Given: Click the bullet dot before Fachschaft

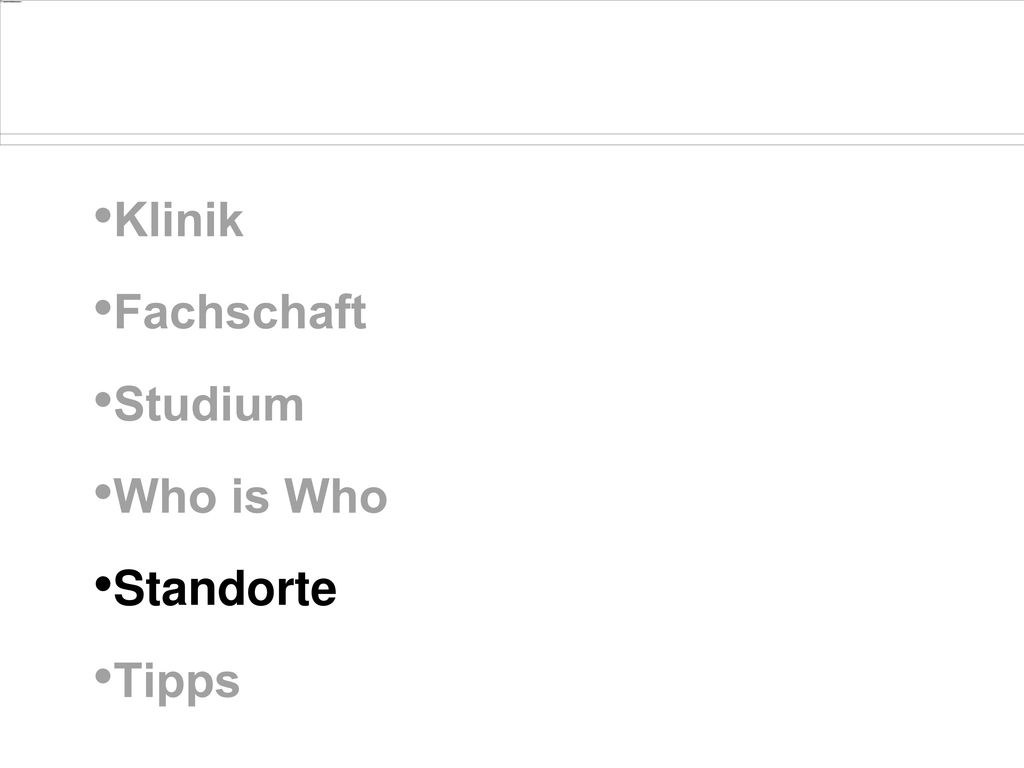Looking at the screenshot, I should click(x=103, y=307).
